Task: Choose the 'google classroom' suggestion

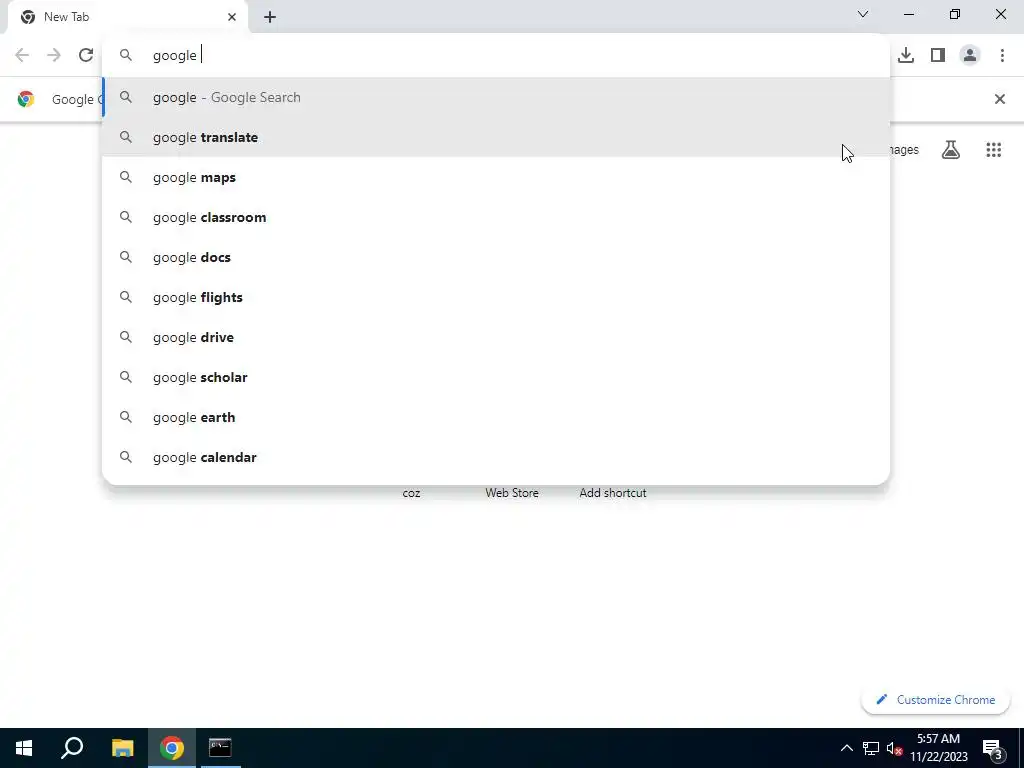Action: pyautogui.click(x=496, y=217)
